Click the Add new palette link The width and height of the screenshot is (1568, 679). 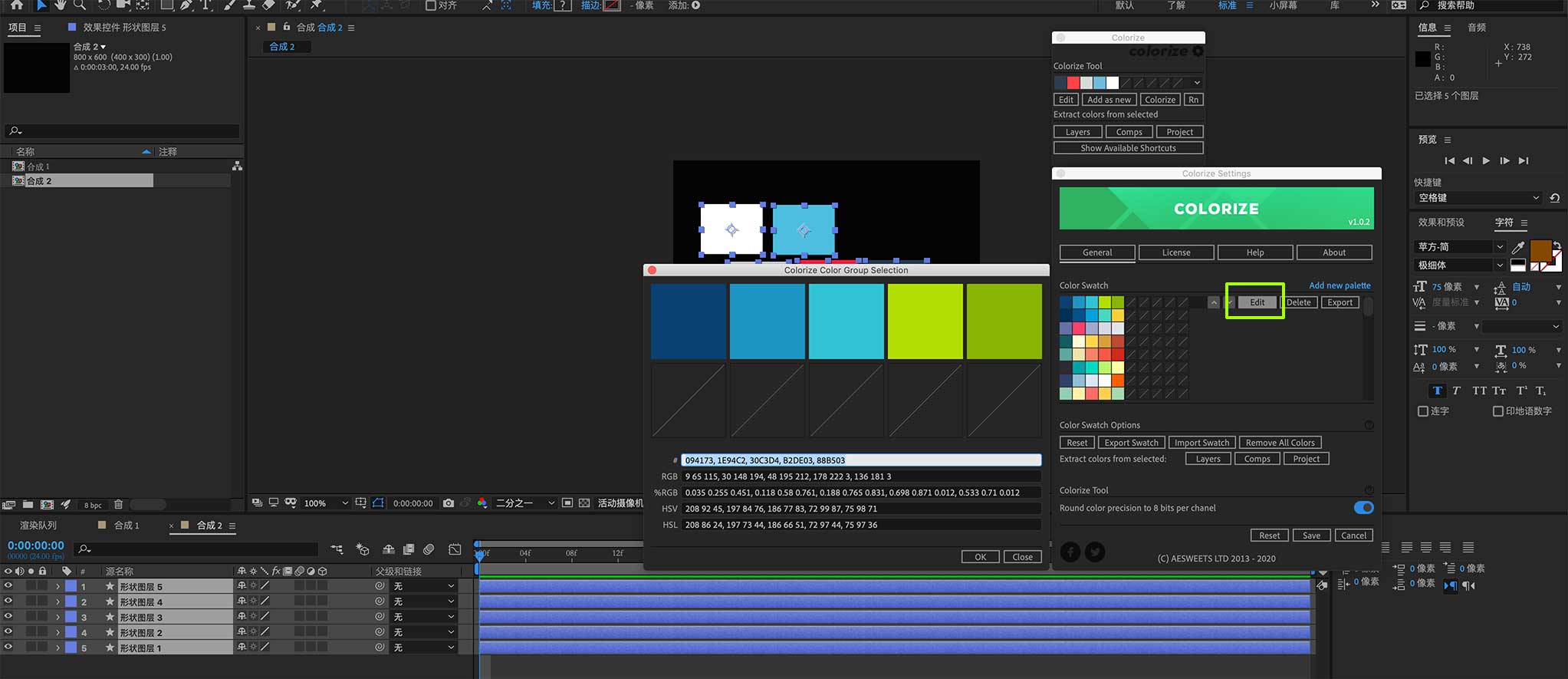(1340, 285)
